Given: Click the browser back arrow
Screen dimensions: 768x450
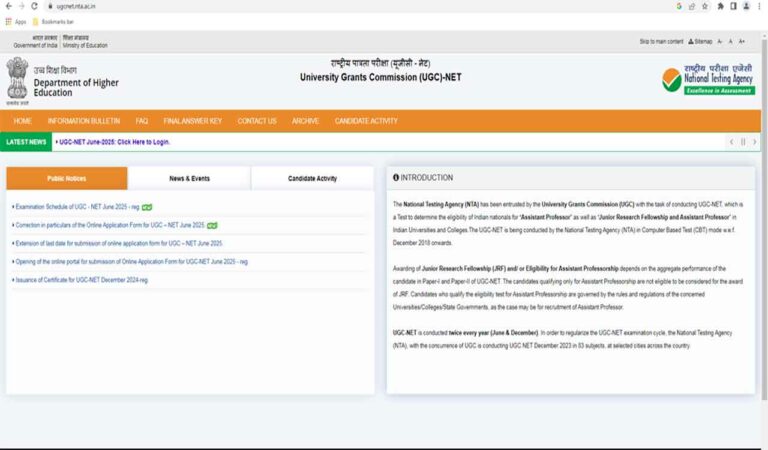Looking at the screenshot, I should click(x=8, y=6).
